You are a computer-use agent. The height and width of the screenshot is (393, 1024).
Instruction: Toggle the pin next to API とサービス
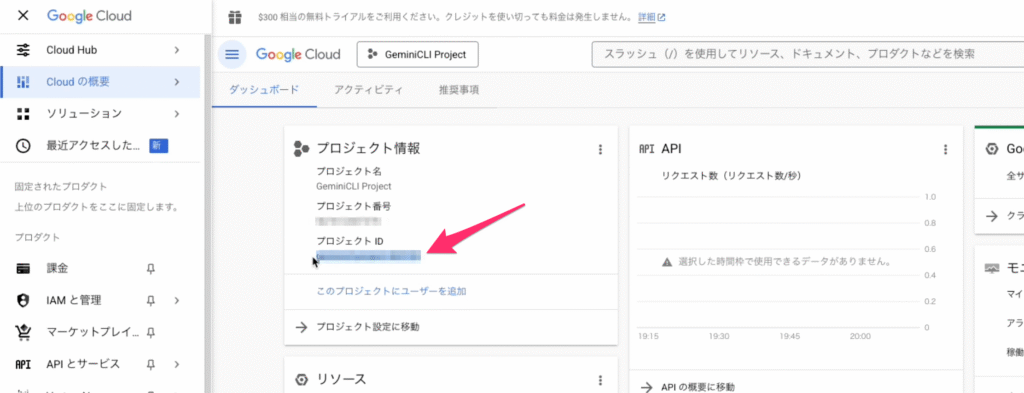point(151,364)
